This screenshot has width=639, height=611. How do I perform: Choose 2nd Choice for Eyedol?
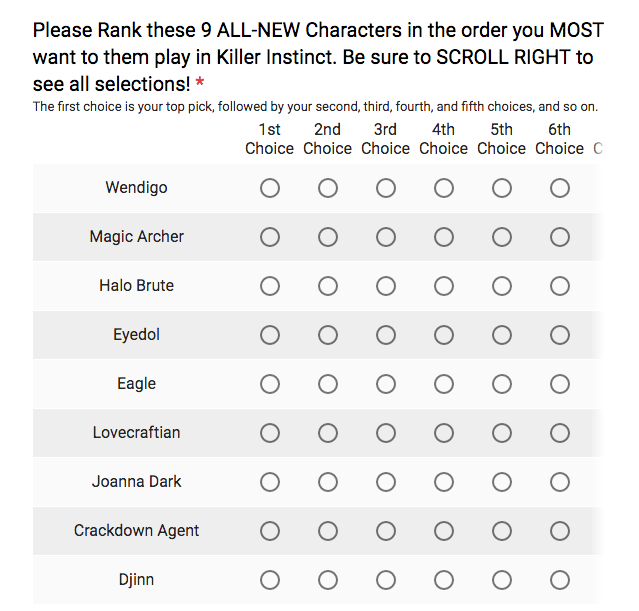pos(328,335)
